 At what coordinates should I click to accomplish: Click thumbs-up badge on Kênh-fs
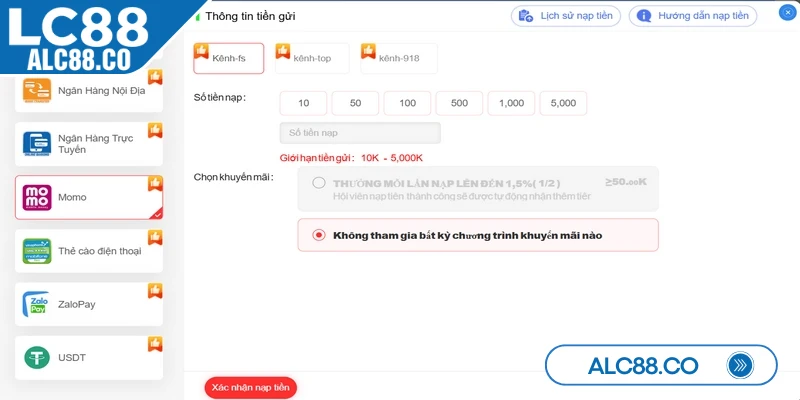pos(201,51)
